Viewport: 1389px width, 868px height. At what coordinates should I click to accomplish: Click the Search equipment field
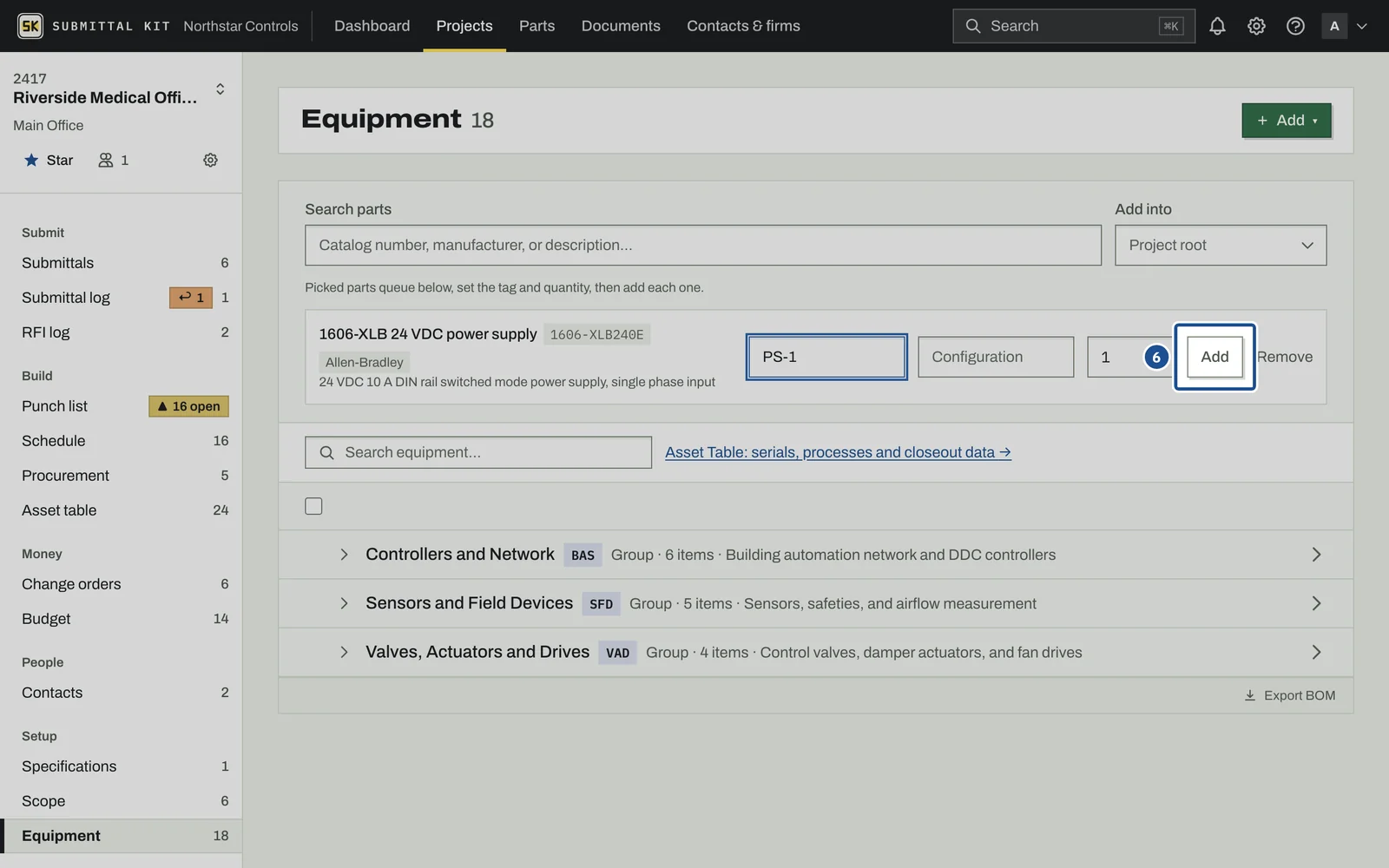pyautogui.click(x=478, y=452)
